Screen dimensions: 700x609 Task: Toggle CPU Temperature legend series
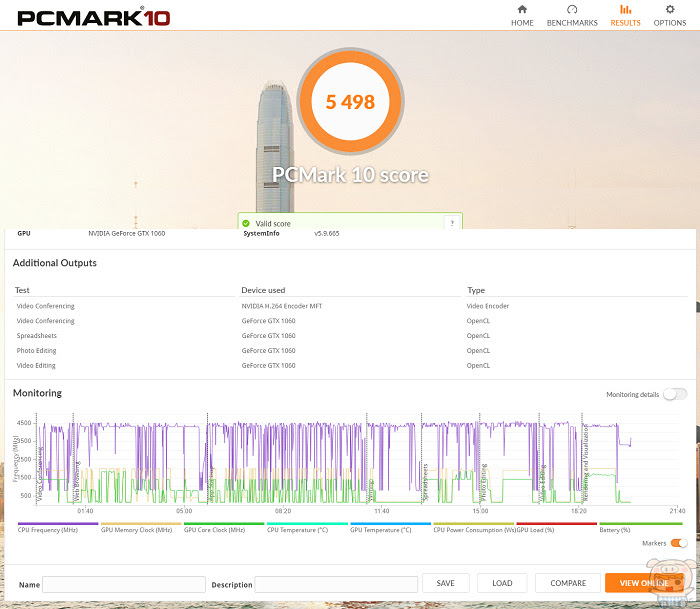coord(307,527)
